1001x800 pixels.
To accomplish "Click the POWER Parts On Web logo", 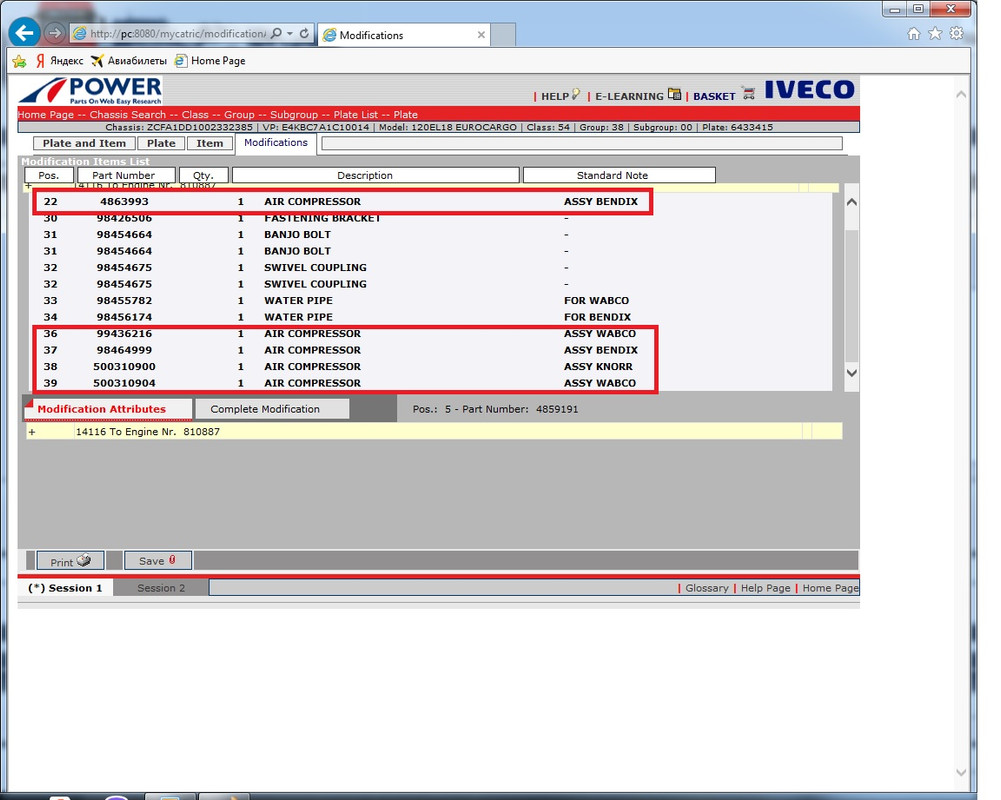I will click(x=90, y=91).
